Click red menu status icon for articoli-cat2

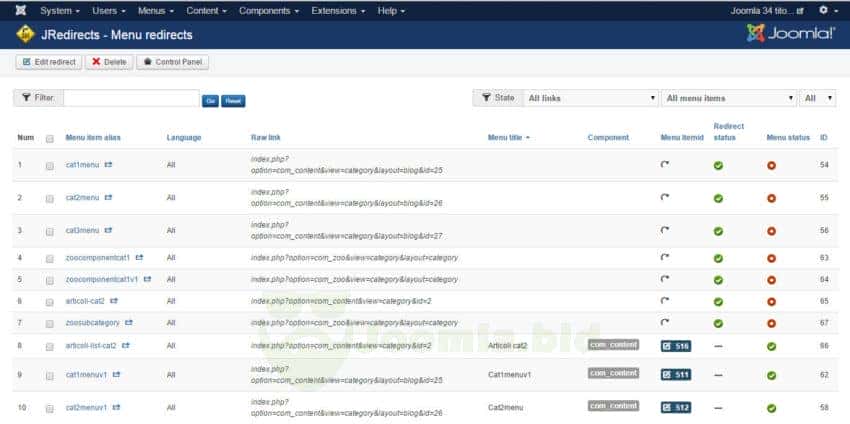click(x=771, y=301)
